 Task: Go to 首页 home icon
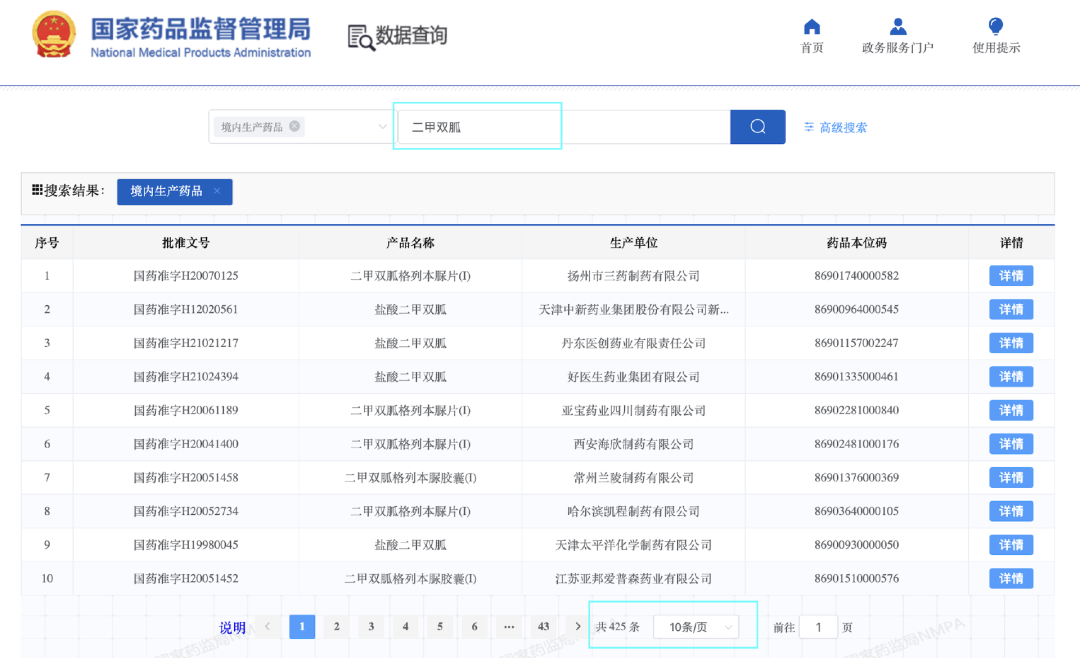(x=812, y=27)
